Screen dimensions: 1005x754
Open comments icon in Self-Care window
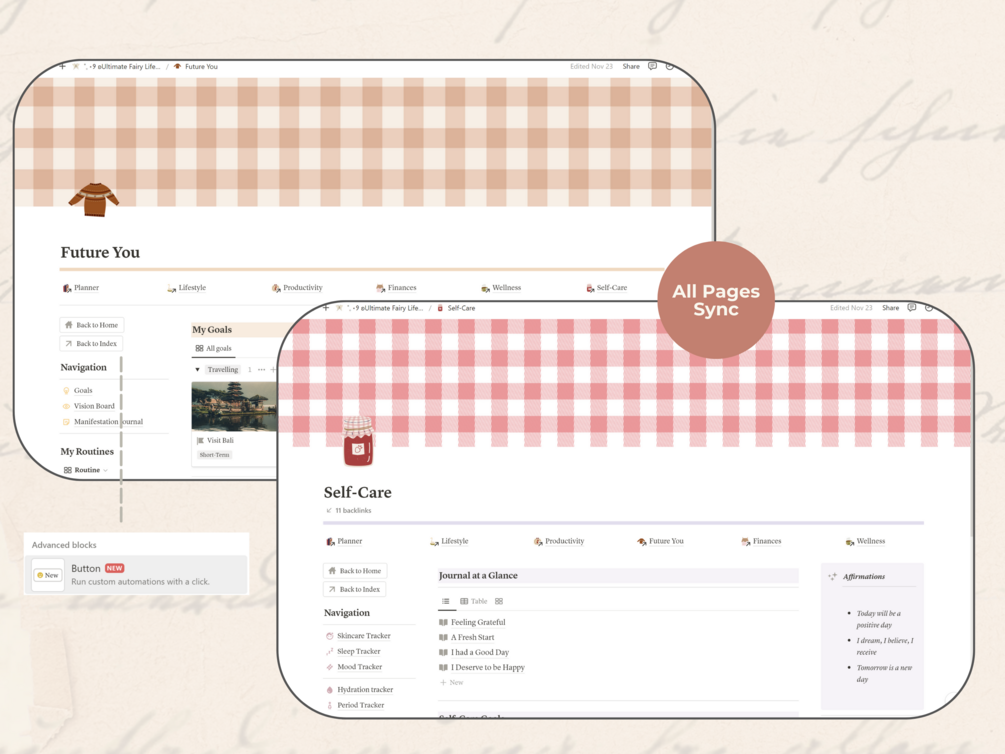click(x=912, y=308)
